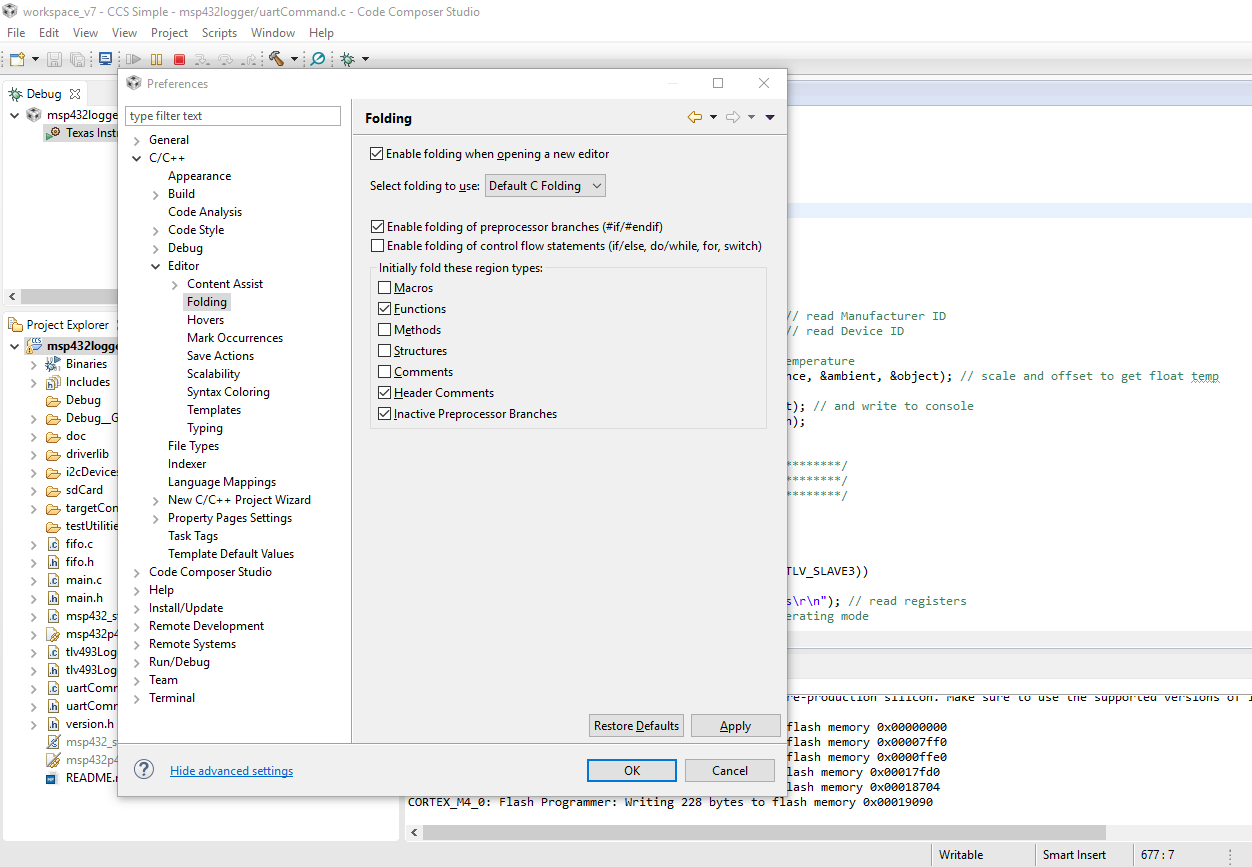Image resolution: width=1252 pixels, height=867 pixels.
Task: Open the Edit menu
Action: [x=49, y=33]
